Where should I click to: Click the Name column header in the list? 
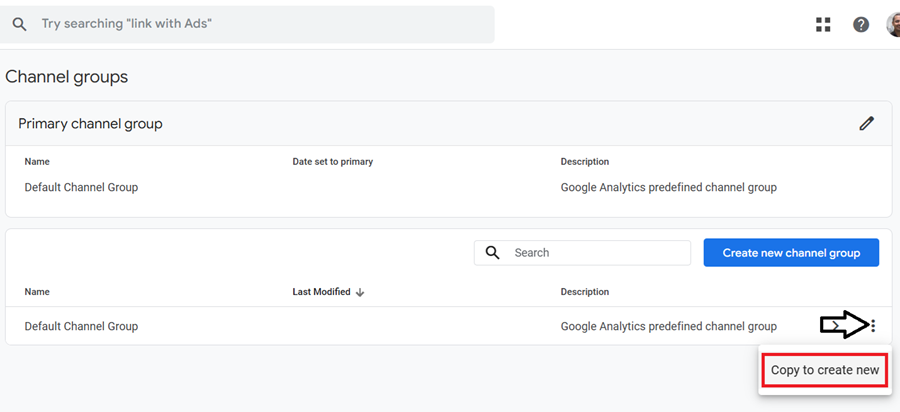click(x=37, y=292)
